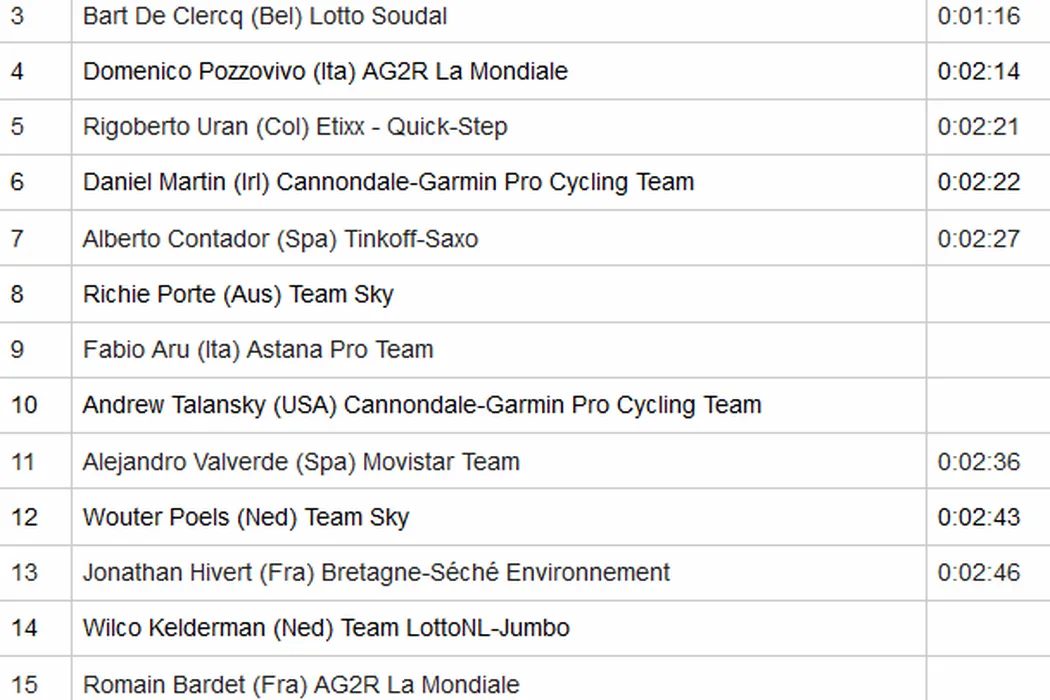Screen dimensions: 1050x700
Task: Click rank number 10 cell
Action: [x=24, y=405]
